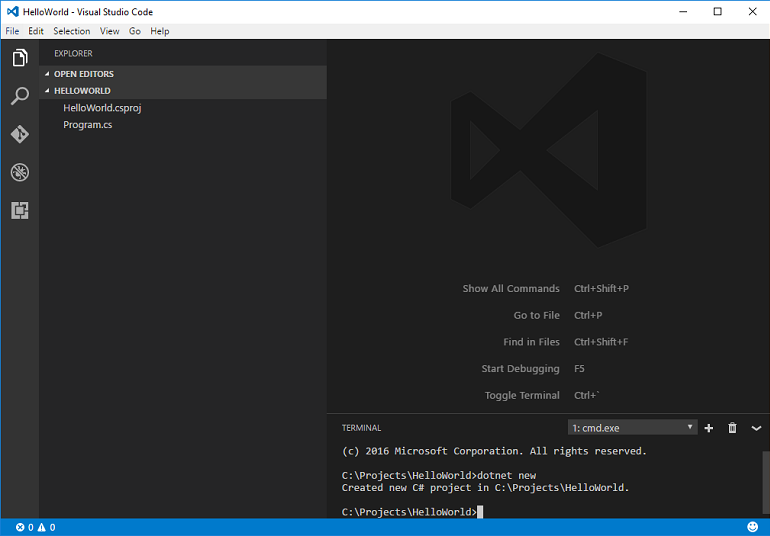Viewport: 770px width, 536px height.
Task: Click the Ctrl+Shift+F shortcut text
Action: pos(601,342)
